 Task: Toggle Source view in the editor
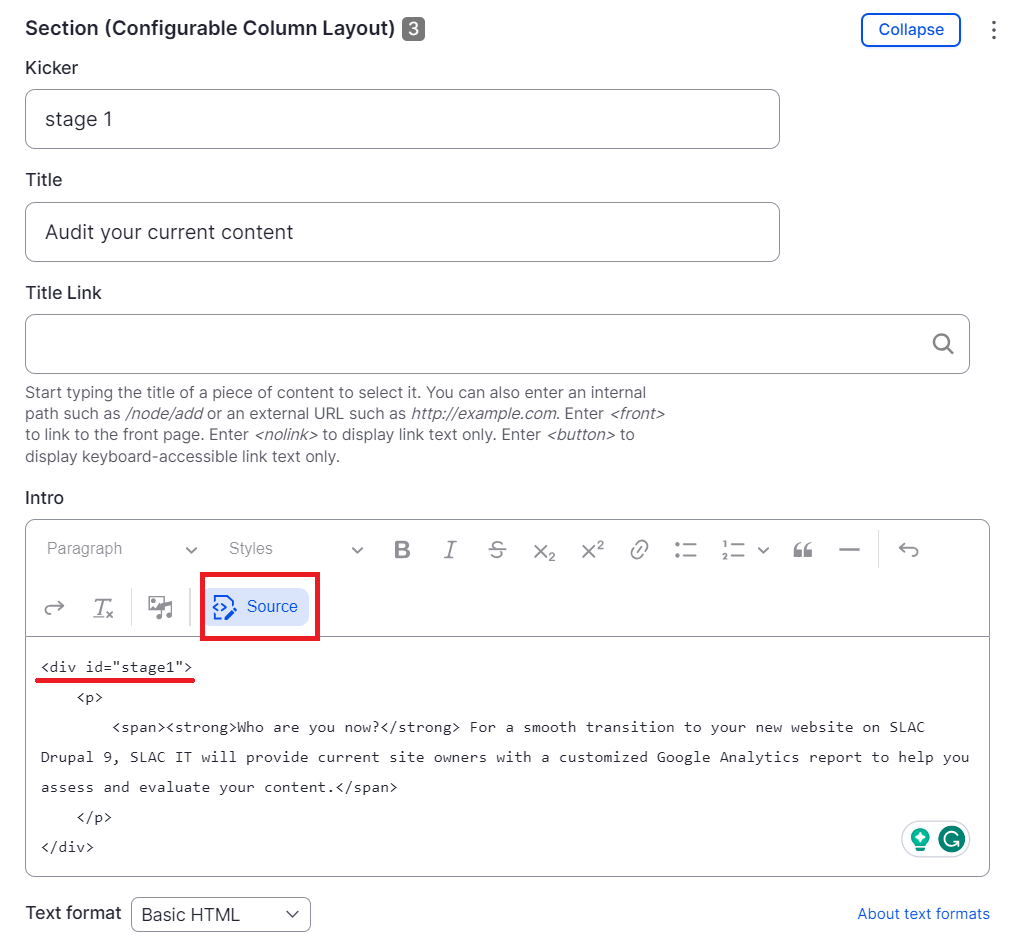pyautogui.click(x=259, y=607)
